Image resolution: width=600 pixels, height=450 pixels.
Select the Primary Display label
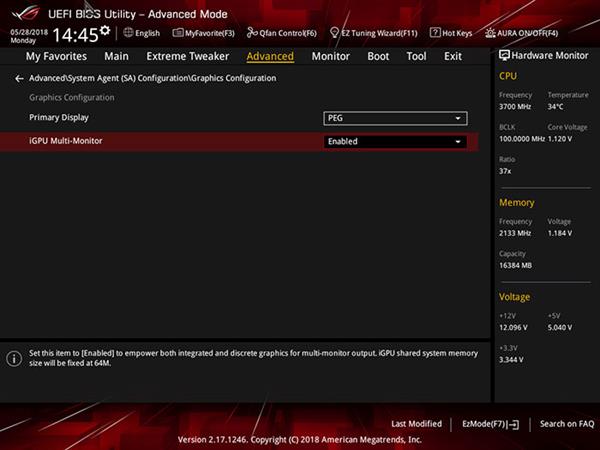point(59,117)
